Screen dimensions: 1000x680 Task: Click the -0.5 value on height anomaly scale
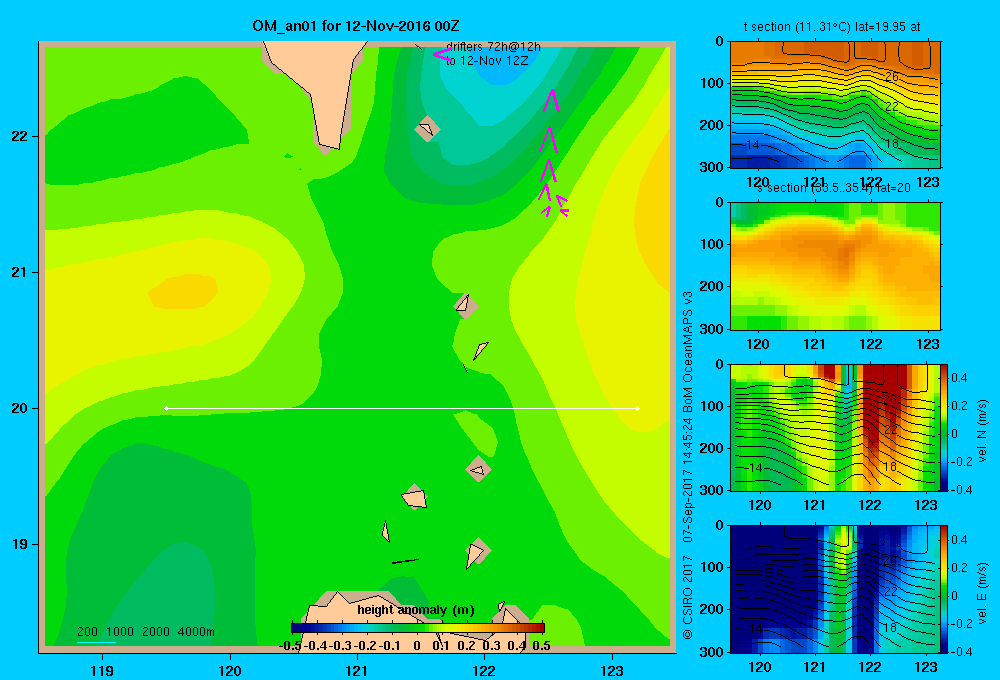pos(291,645)
